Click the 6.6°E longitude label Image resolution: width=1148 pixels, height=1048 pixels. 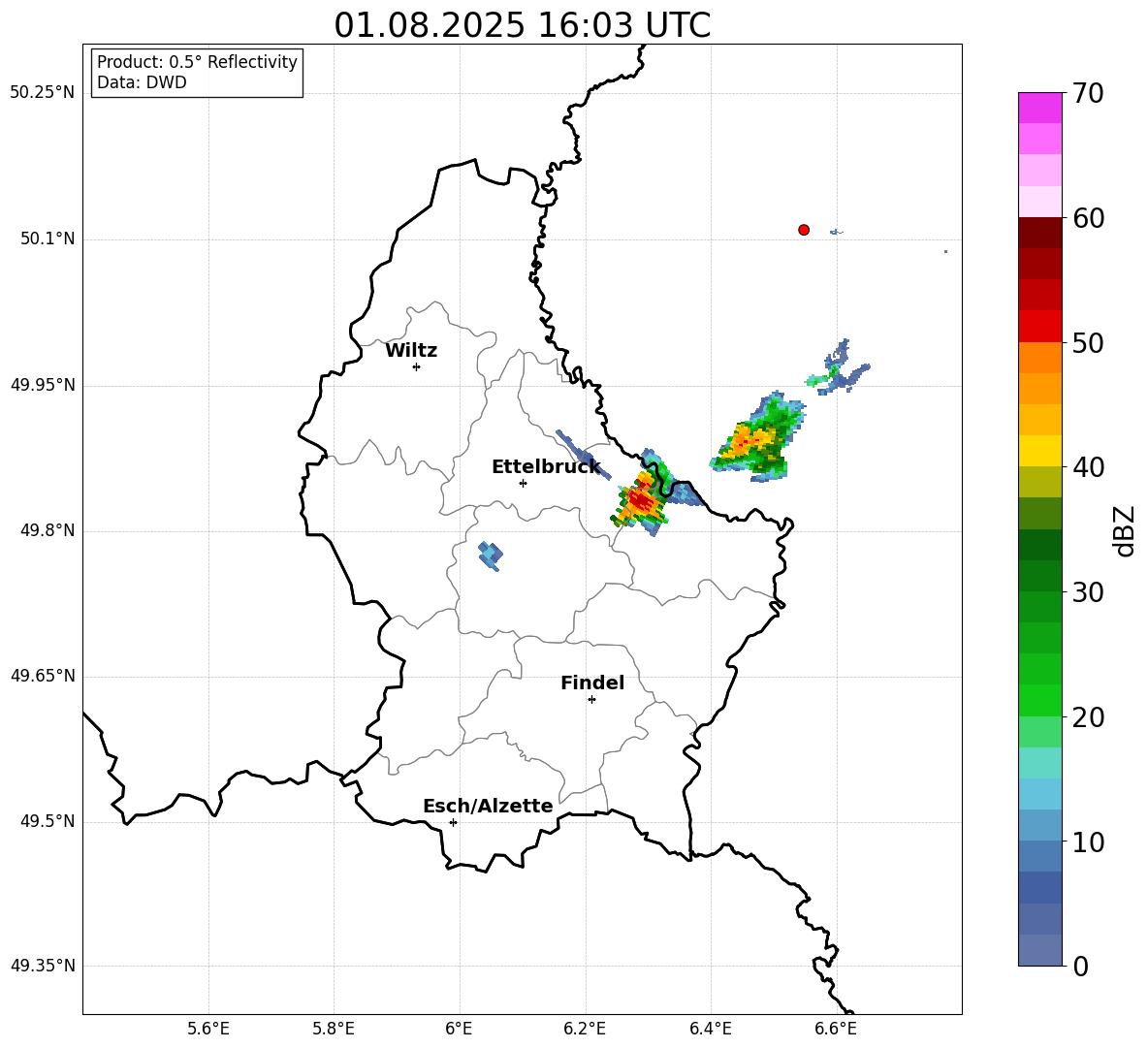coord(836,1029)
